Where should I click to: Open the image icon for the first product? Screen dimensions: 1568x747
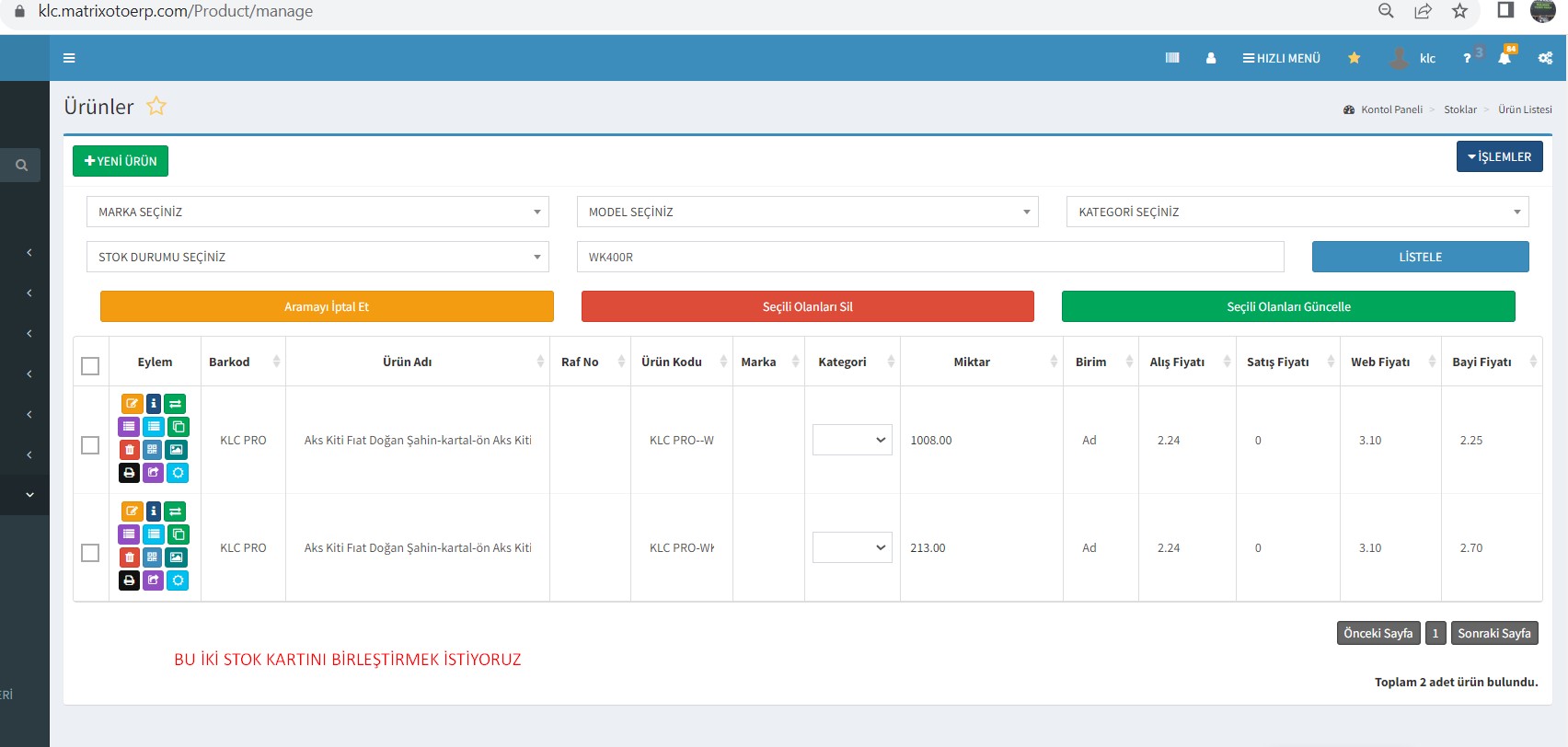click(177, 450)
